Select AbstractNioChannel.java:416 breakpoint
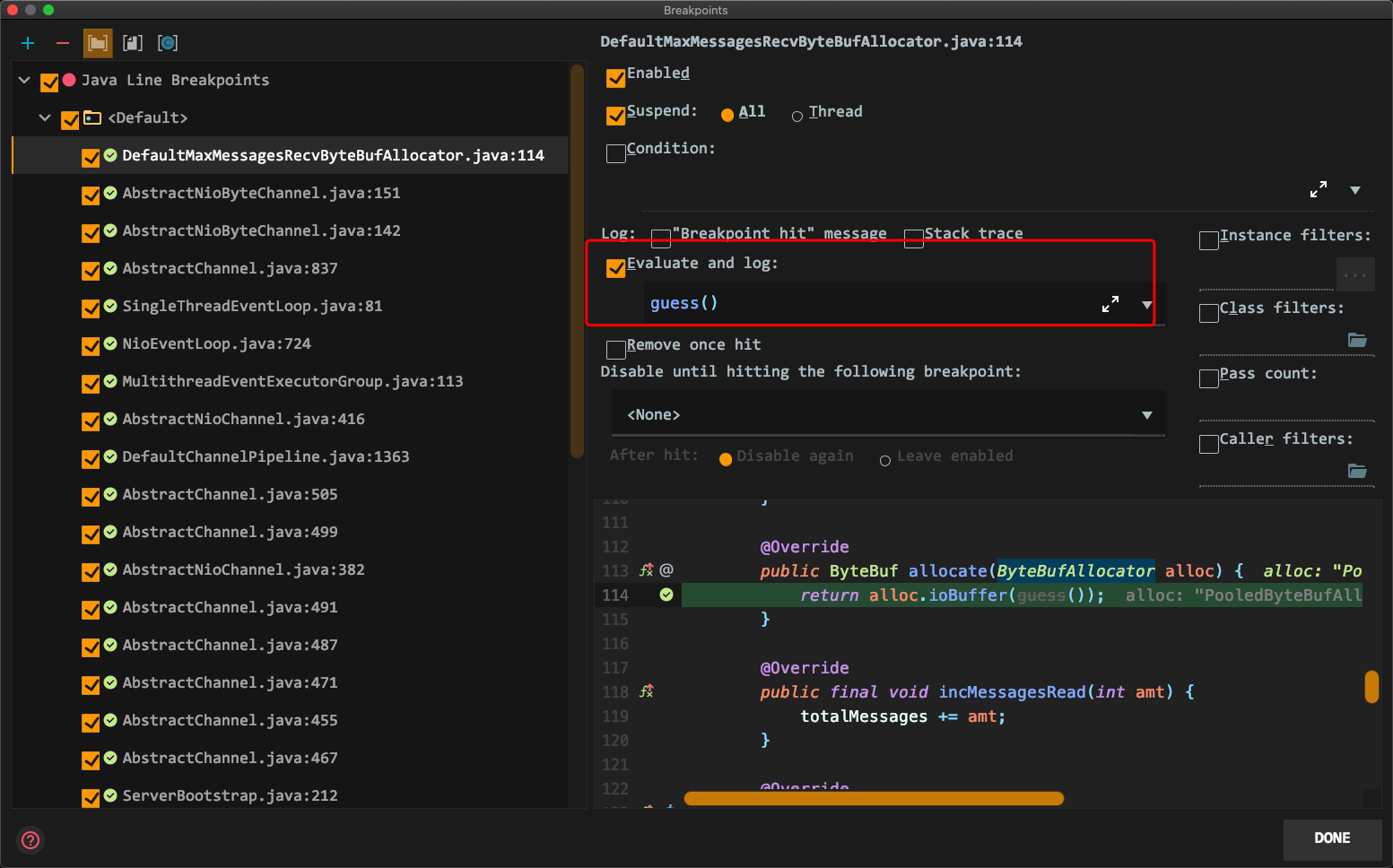Screen dimensions: 1393x868 tap(243, 419)
